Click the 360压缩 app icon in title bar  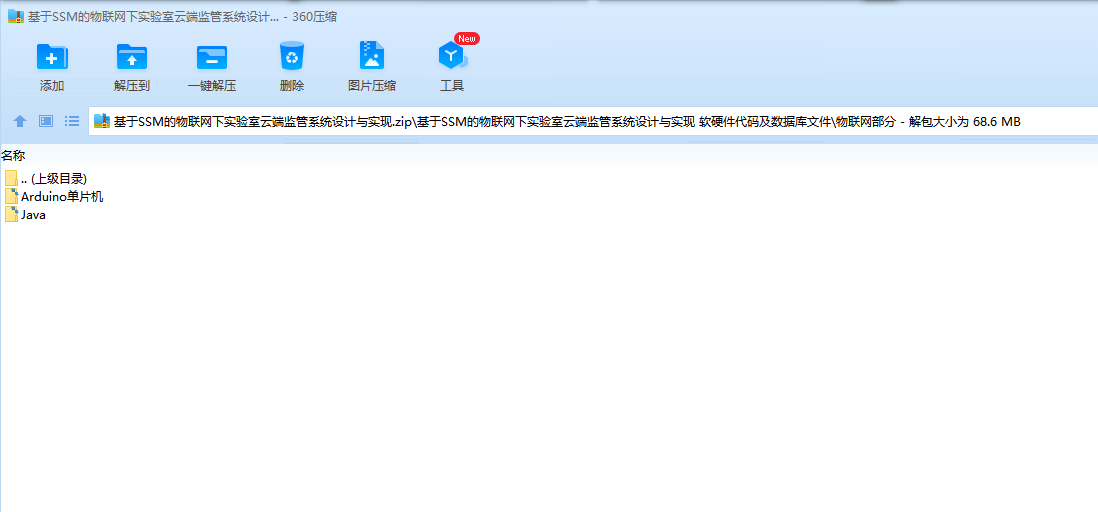point(15,17)
